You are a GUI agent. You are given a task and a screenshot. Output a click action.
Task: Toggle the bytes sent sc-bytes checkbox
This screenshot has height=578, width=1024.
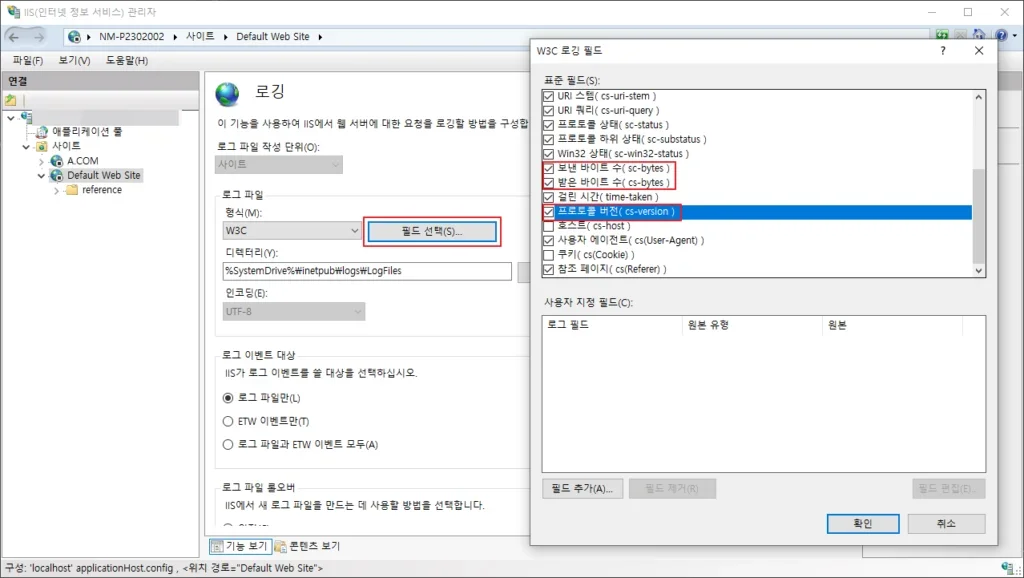[549, 168]
